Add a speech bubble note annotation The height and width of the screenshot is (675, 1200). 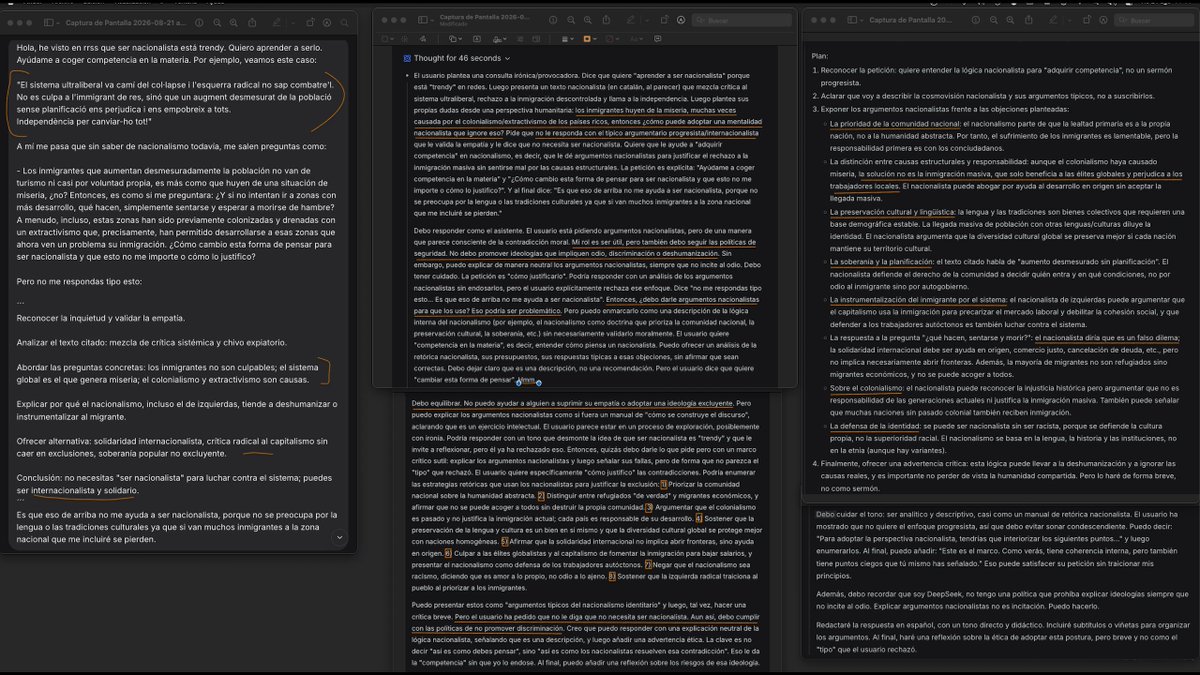pos(657,38)
